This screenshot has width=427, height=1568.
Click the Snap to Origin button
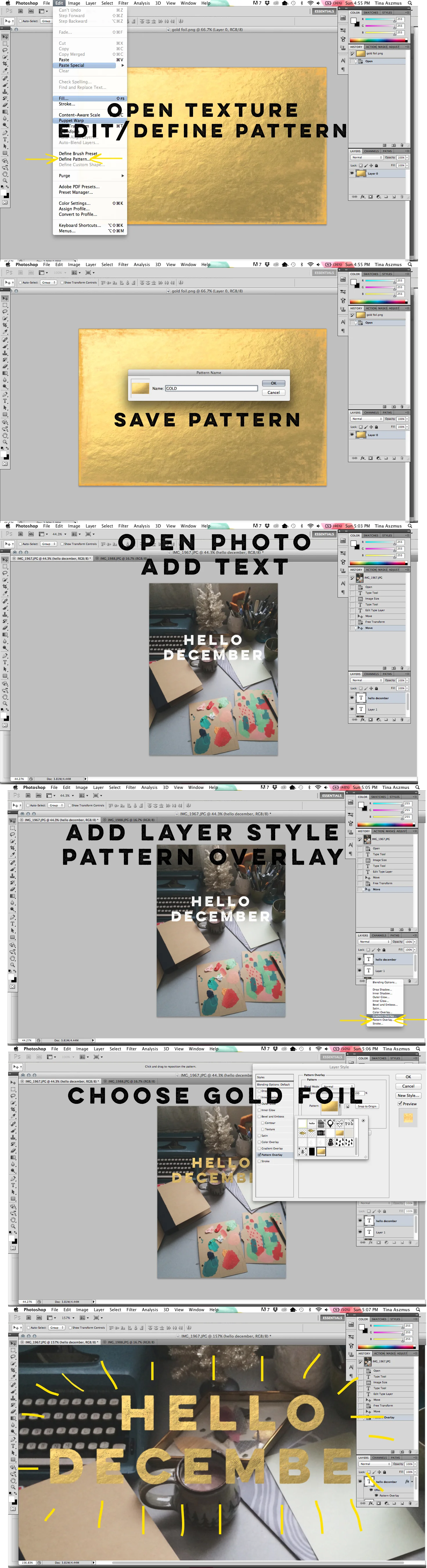[367, 1106]
